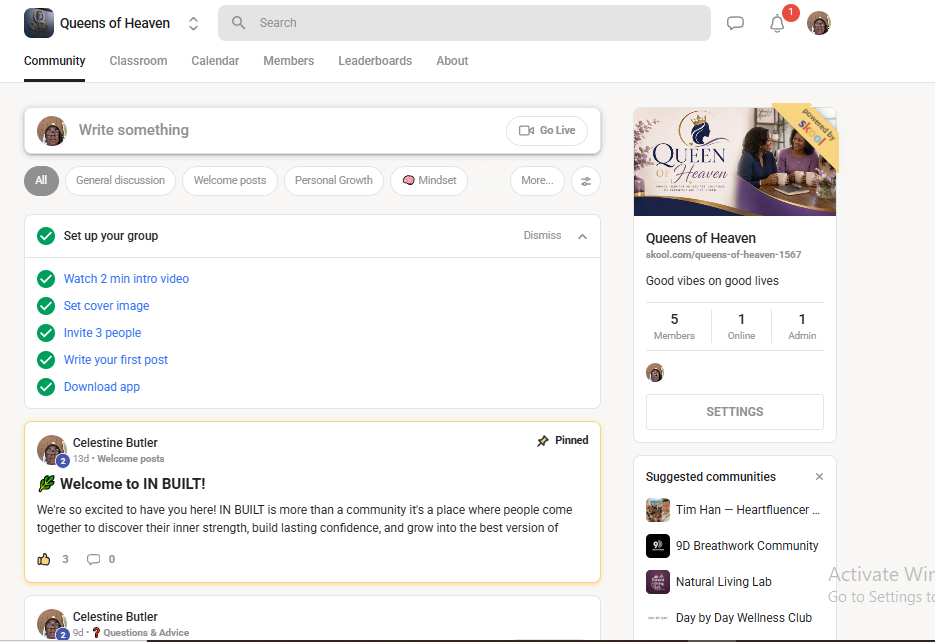Viewport: 935px width, 642px height.
Task: Click user avatar beside Write something
Action: pyautogui.click(x=51, y=131)
